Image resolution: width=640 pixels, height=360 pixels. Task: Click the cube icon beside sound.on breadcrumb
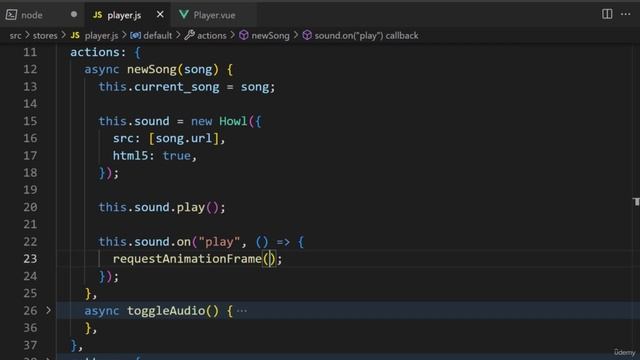coord(307,36)
